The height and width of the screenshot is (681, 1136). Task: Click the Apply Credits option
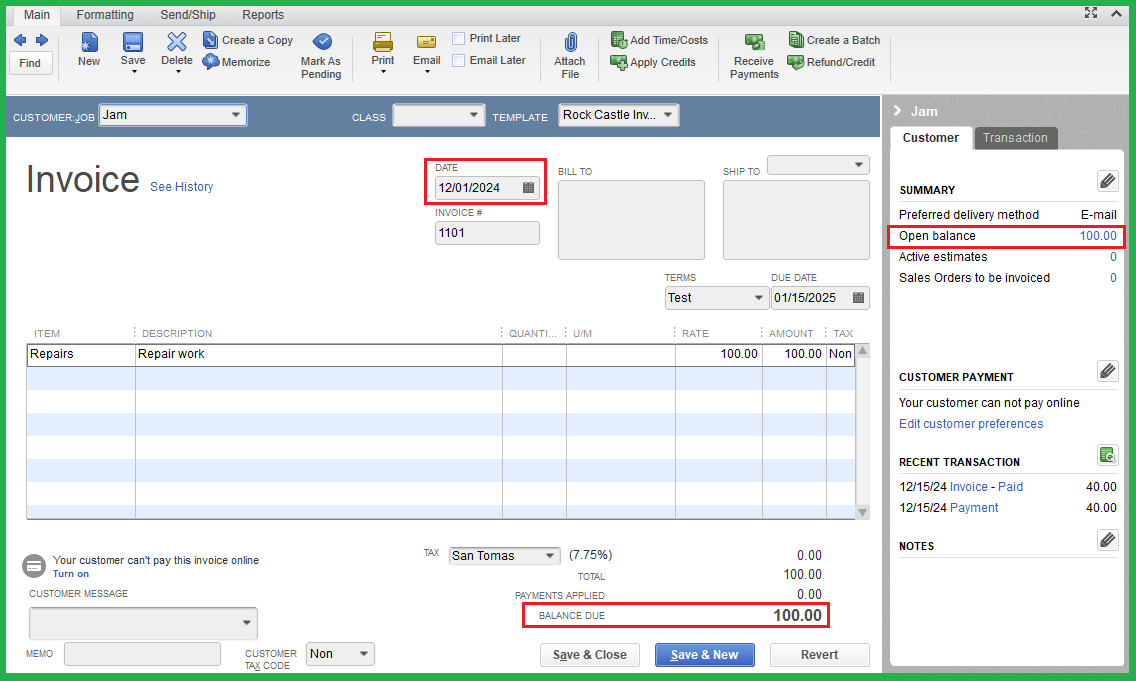click(654, 62)
